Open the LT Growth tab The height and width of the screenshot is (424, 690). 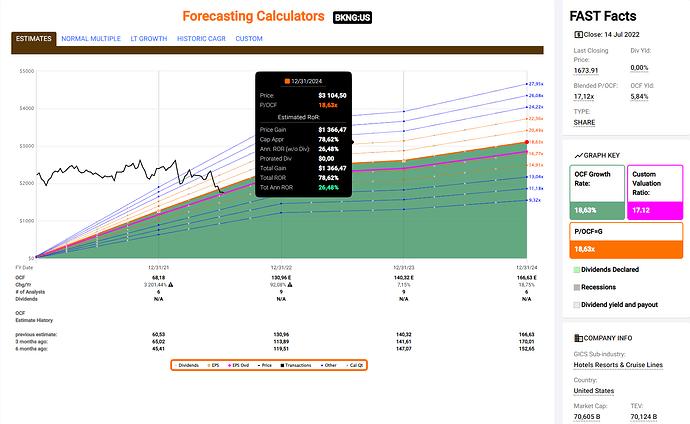click(x=148, y=39)
